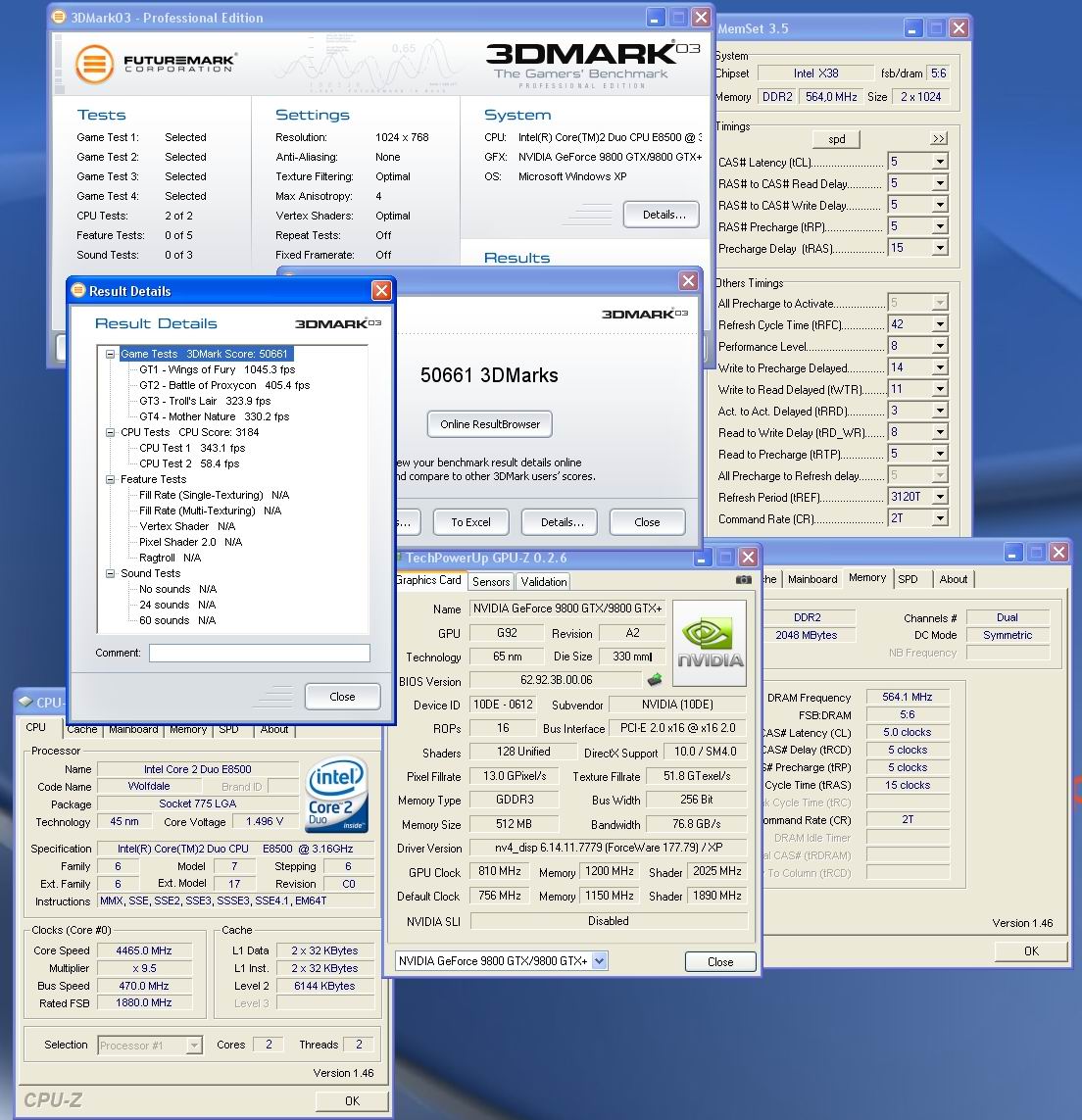Viewport: 1082px width, 1120px height.
Task: Select the Ragtroll result row
Action: [x=171, y=558]
